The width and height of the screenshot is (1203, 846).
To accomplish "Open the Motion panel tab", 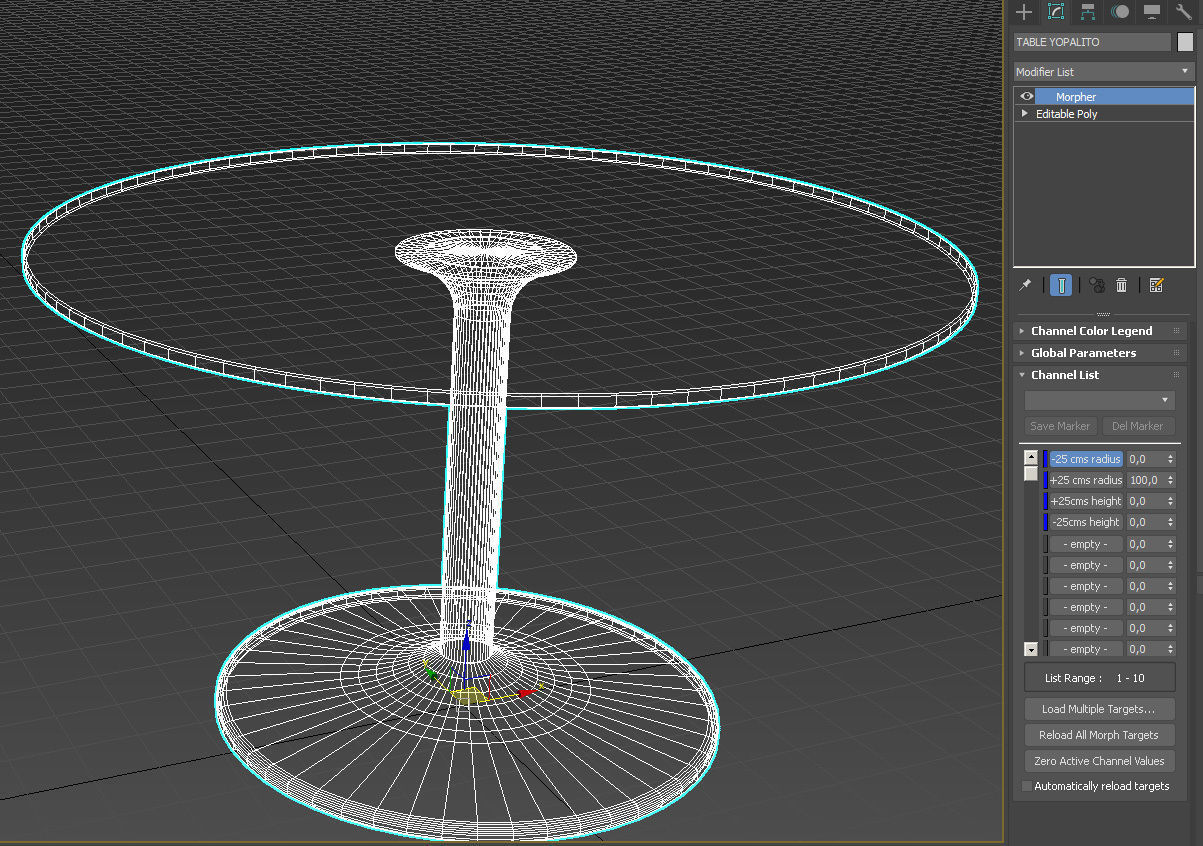I will 1121,12.
